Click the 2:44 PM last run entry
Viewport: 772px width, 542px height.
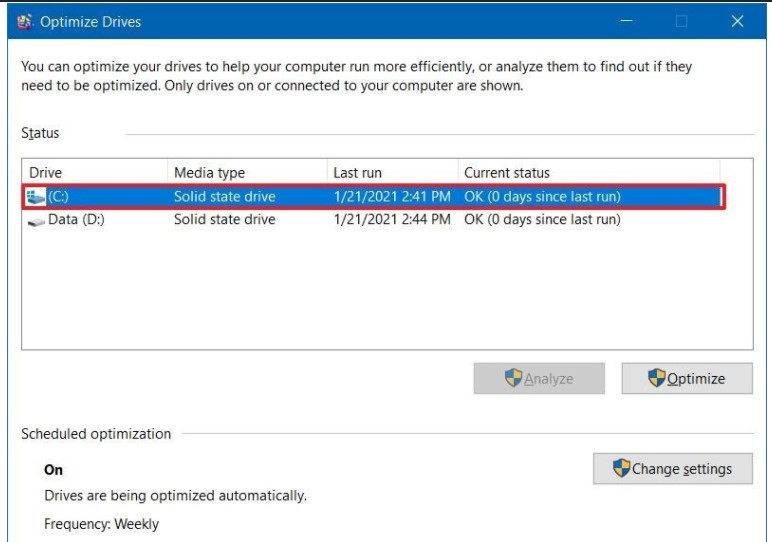pos(392,220)
